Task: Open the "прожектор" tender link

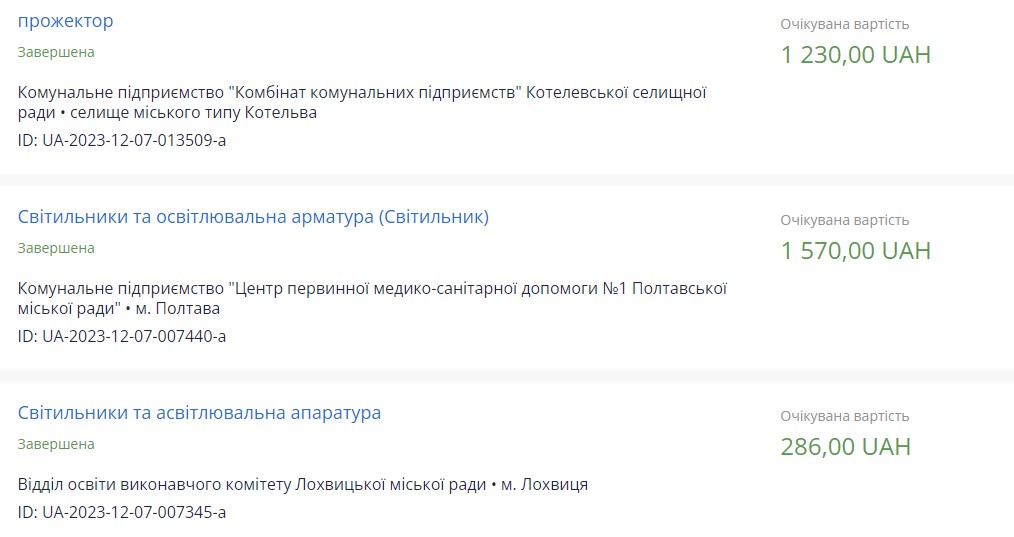Action: pyautogui.click(x=66, y=21)
